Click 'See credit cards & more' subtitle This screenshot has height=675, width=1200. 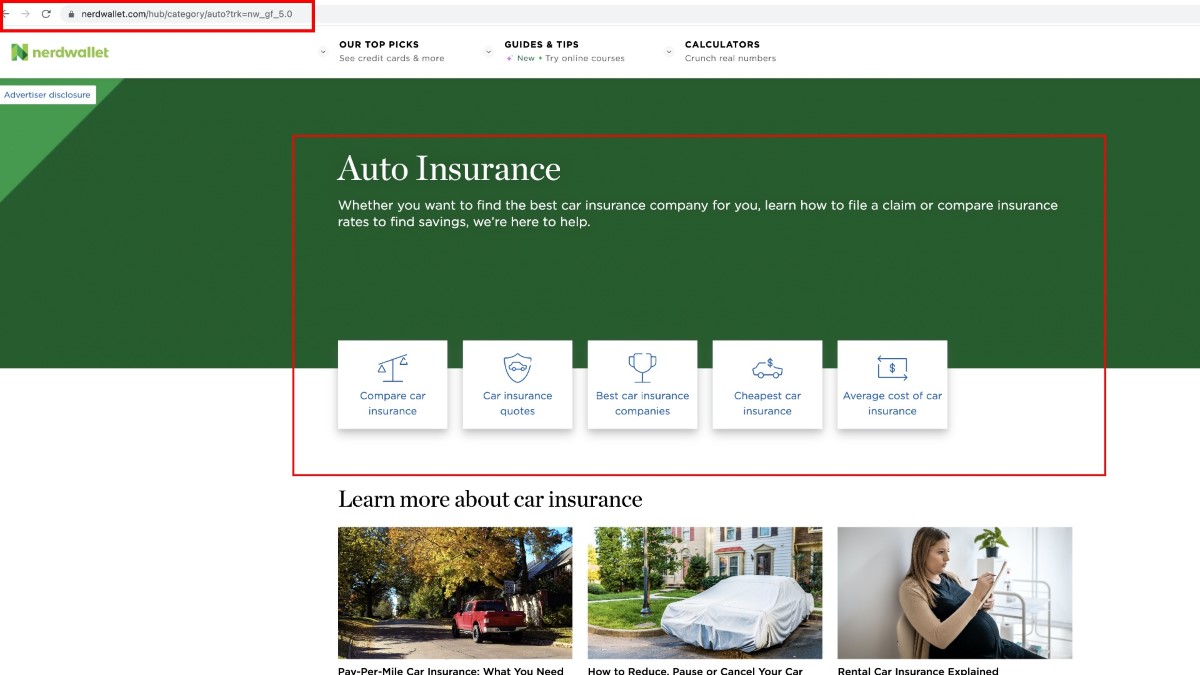[x=392, y=59]
